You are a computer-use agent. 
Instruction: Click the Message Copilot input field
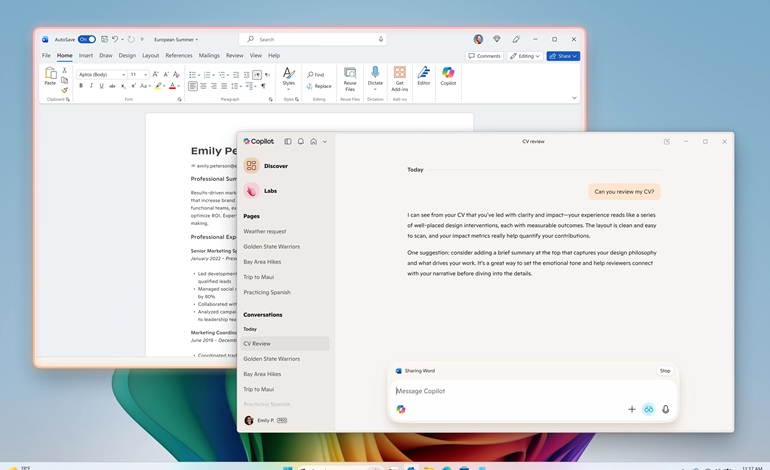tap(520, 391)
